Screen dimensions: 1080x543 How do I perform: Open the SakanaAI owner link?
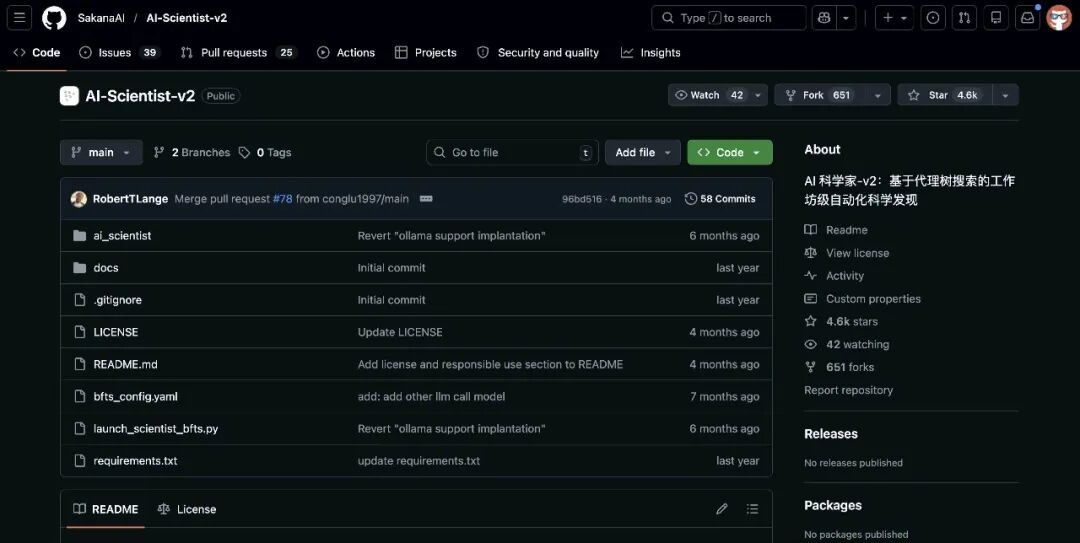coord(101,18)
